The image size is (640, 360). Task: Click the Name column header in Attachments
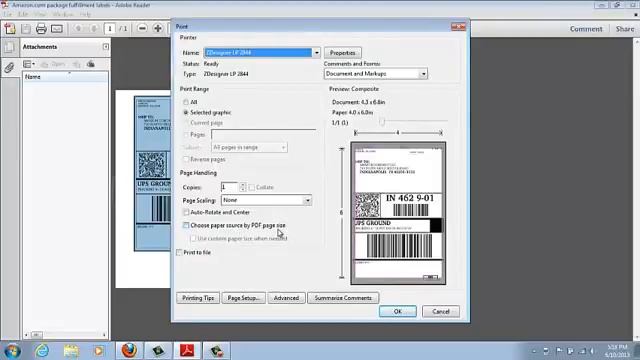coord(65,77)
